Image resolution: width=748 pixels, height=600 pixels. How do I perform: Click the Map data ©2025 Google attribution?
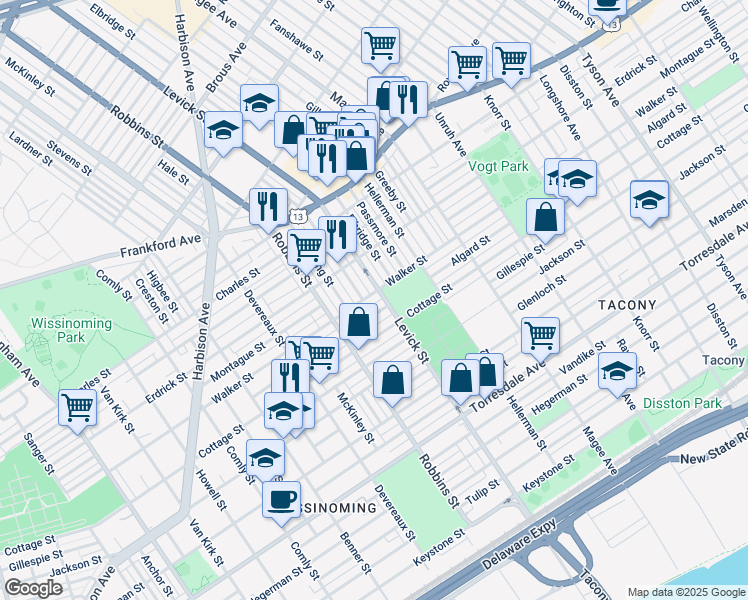[687, 593]
